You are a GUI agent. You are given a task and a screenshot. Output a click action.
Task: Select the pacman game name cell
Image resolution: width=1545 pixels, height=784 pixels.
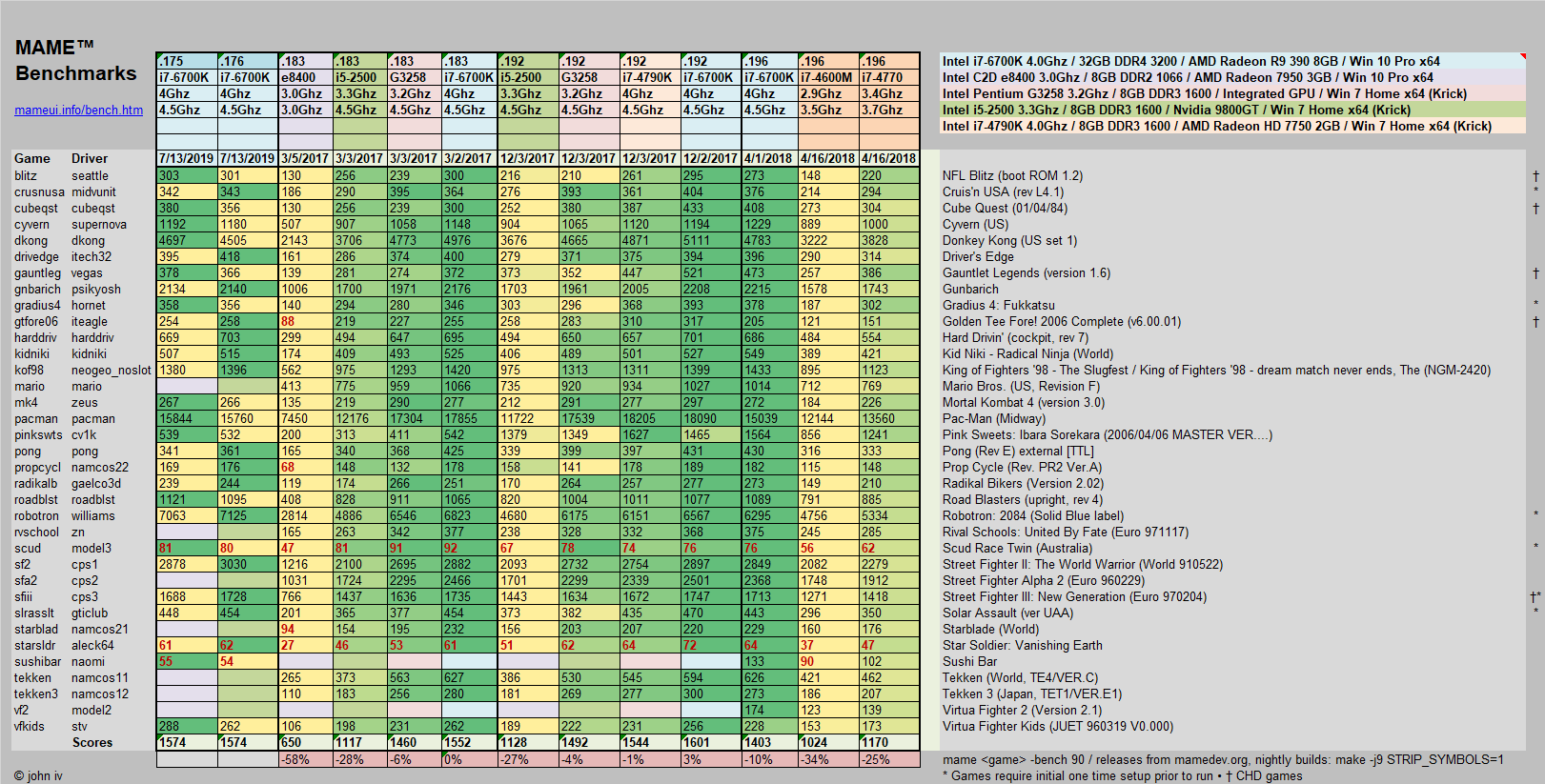click(36, 419)
